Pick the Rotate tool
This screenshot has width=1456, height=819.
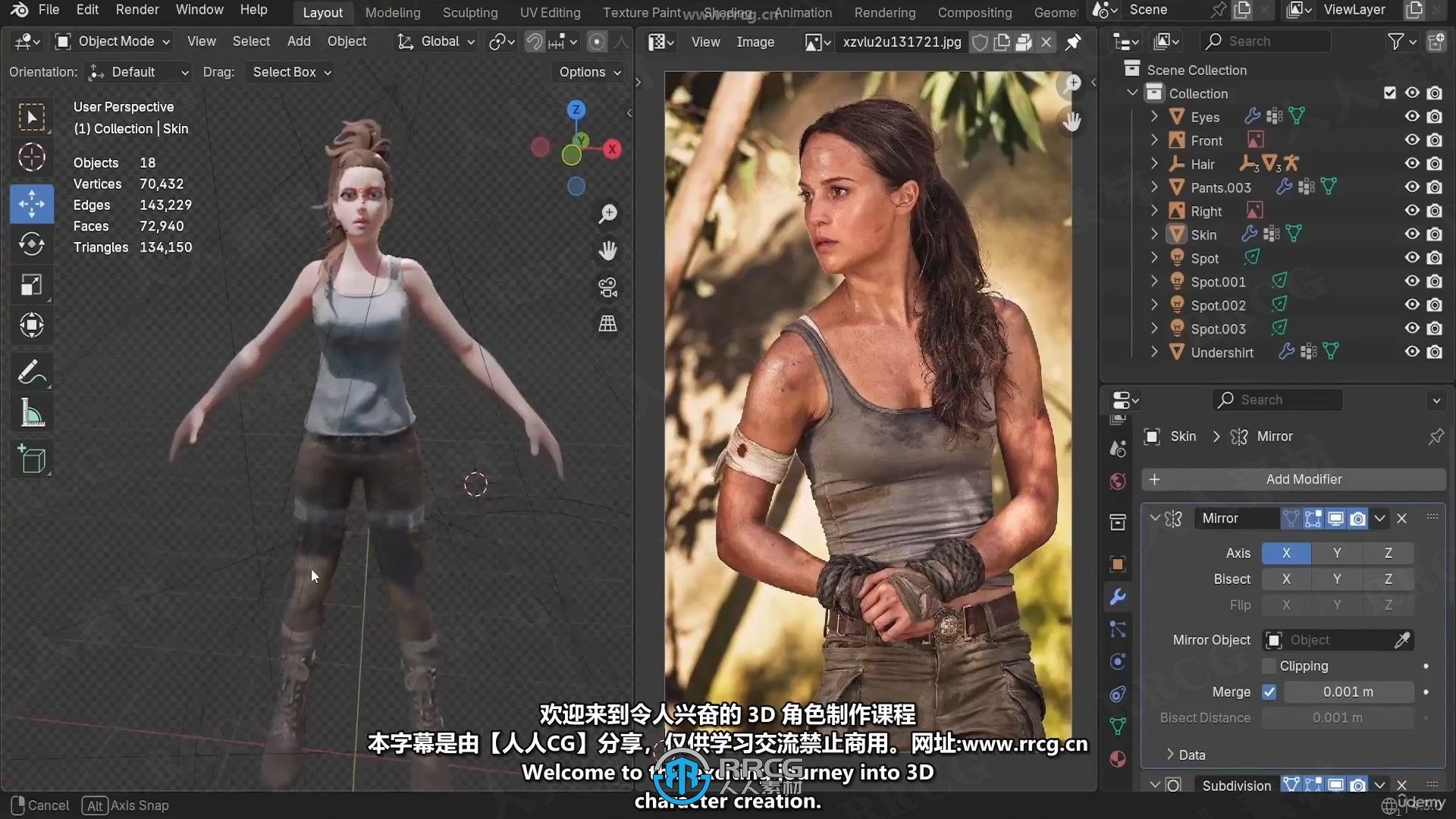32,244
